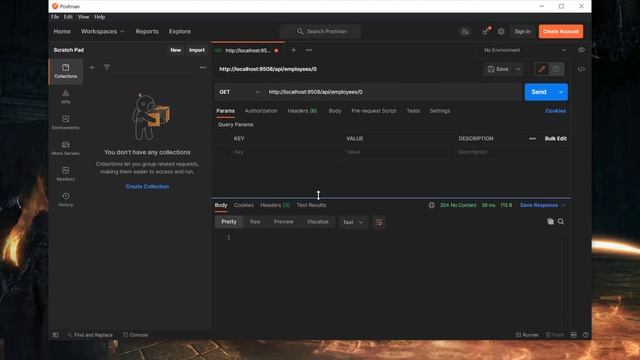Viewport: 640px width, 360px height.
Task: Open the Environments sidebar panel
Action: point(66,122)
